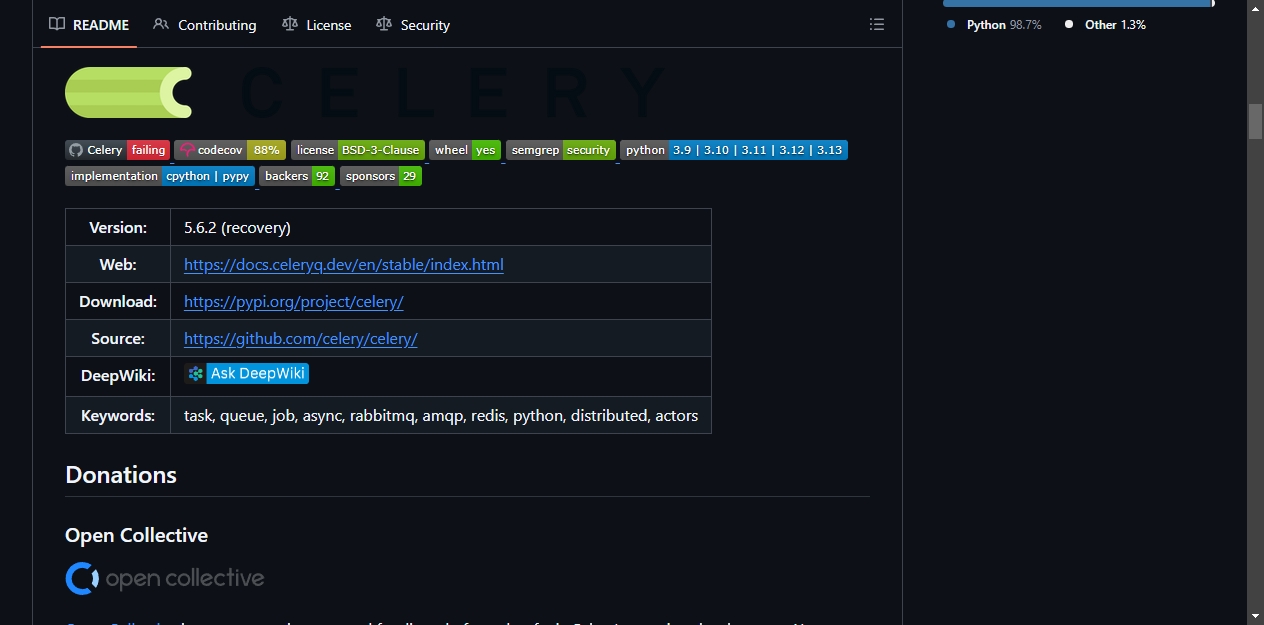
Task: Open the semgrep security badge
Action: pos(561,150)
